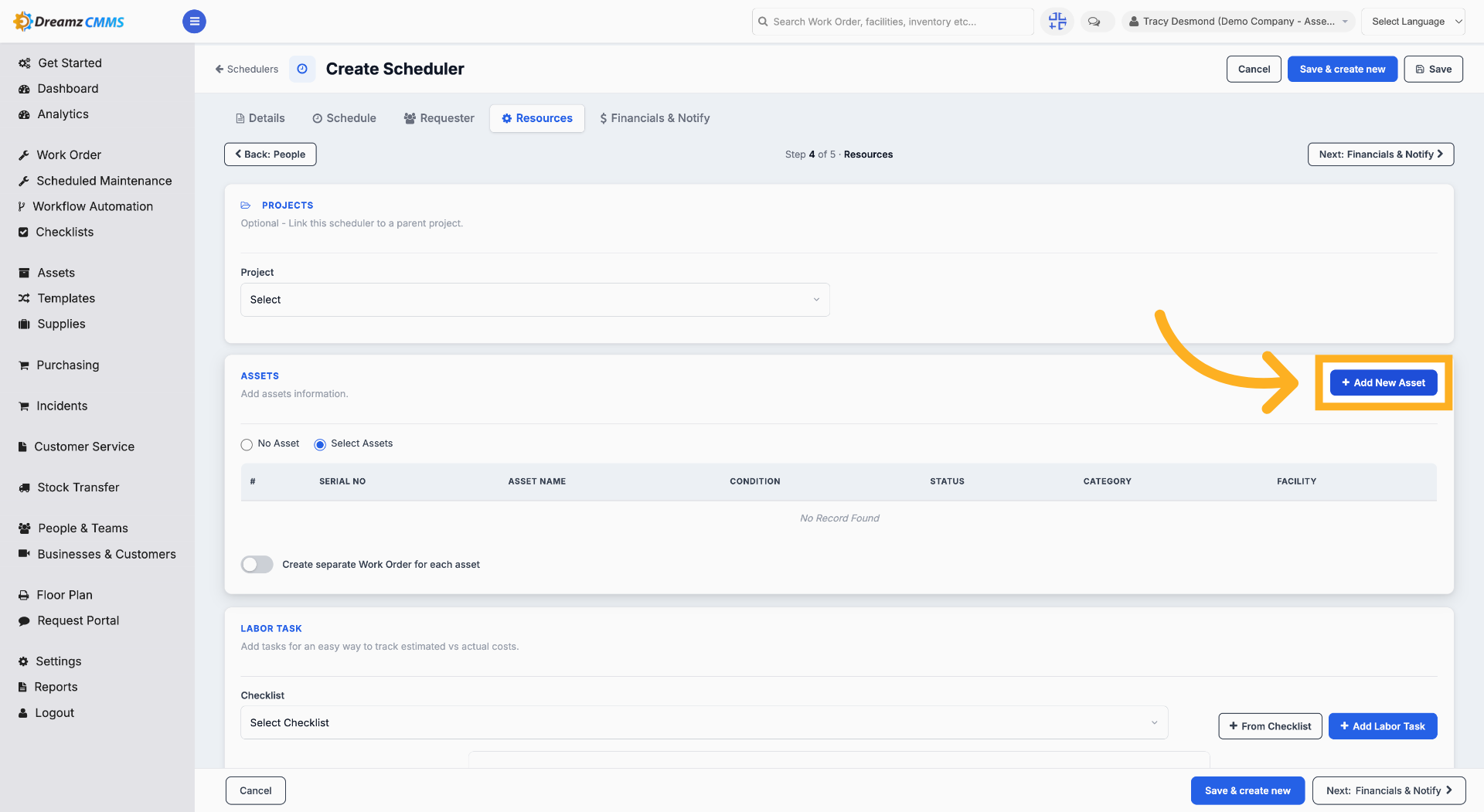Click the Add Labor Task button
Viewport: 1484px width, 812px height.
(1383, 726)
